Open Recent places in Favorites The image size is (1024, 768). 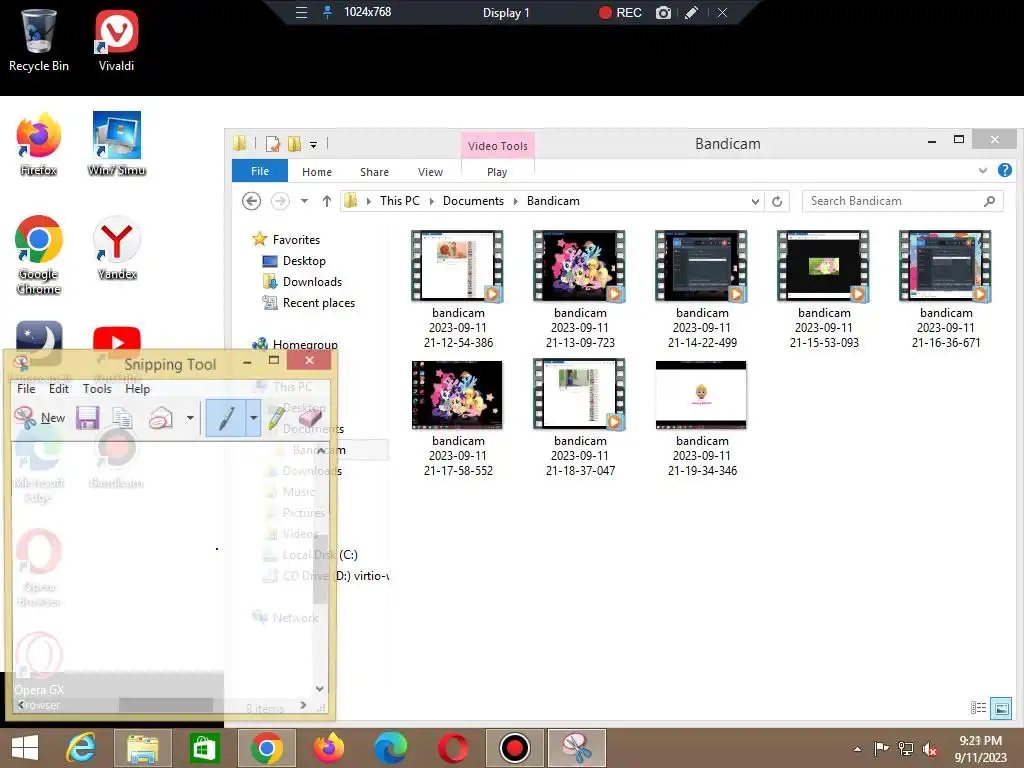pyautogui.click(x=319, y=302)
